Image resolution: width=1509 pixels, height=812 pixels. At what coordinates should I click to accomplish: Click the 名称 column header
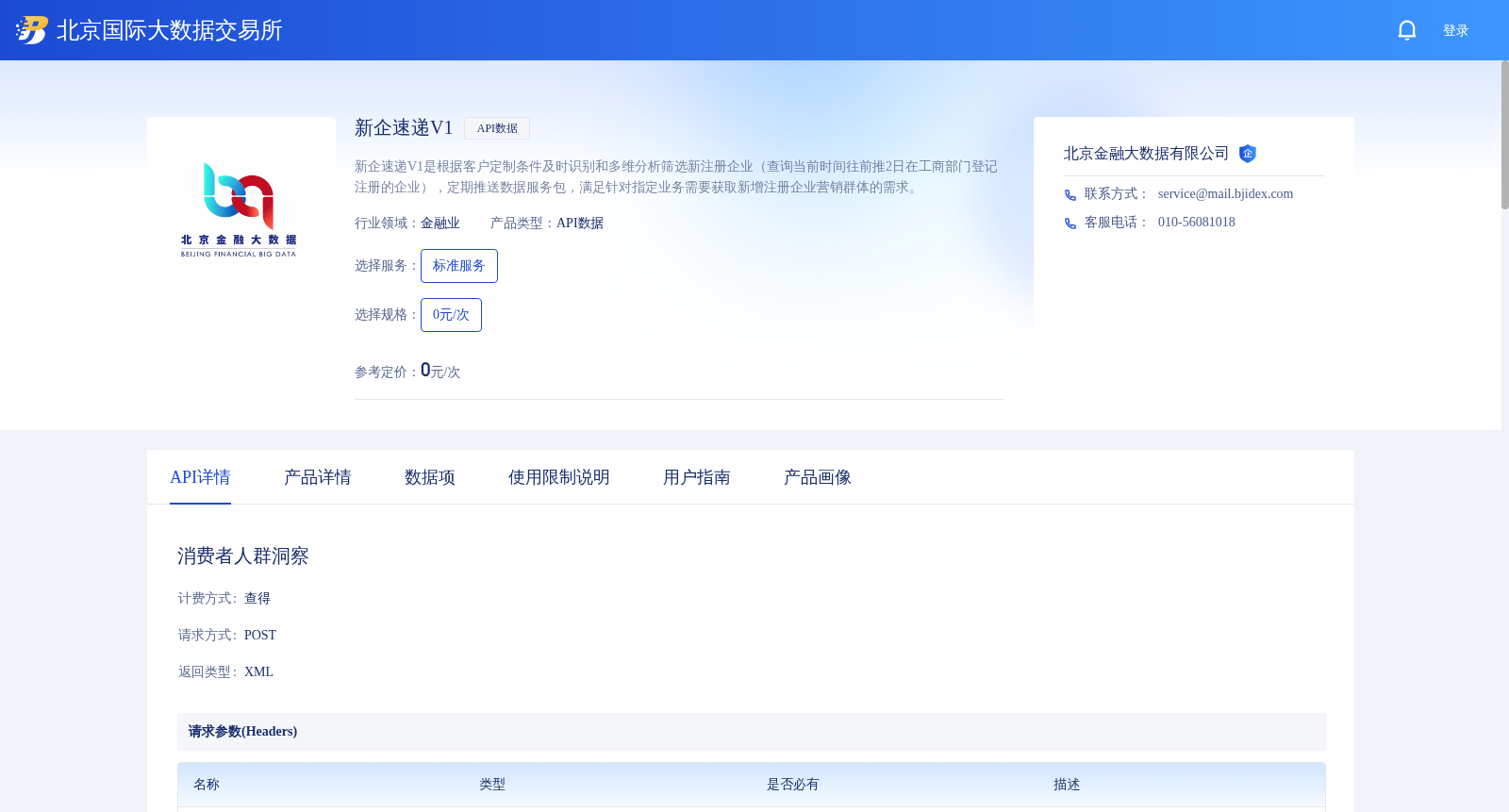coord(207,785)
